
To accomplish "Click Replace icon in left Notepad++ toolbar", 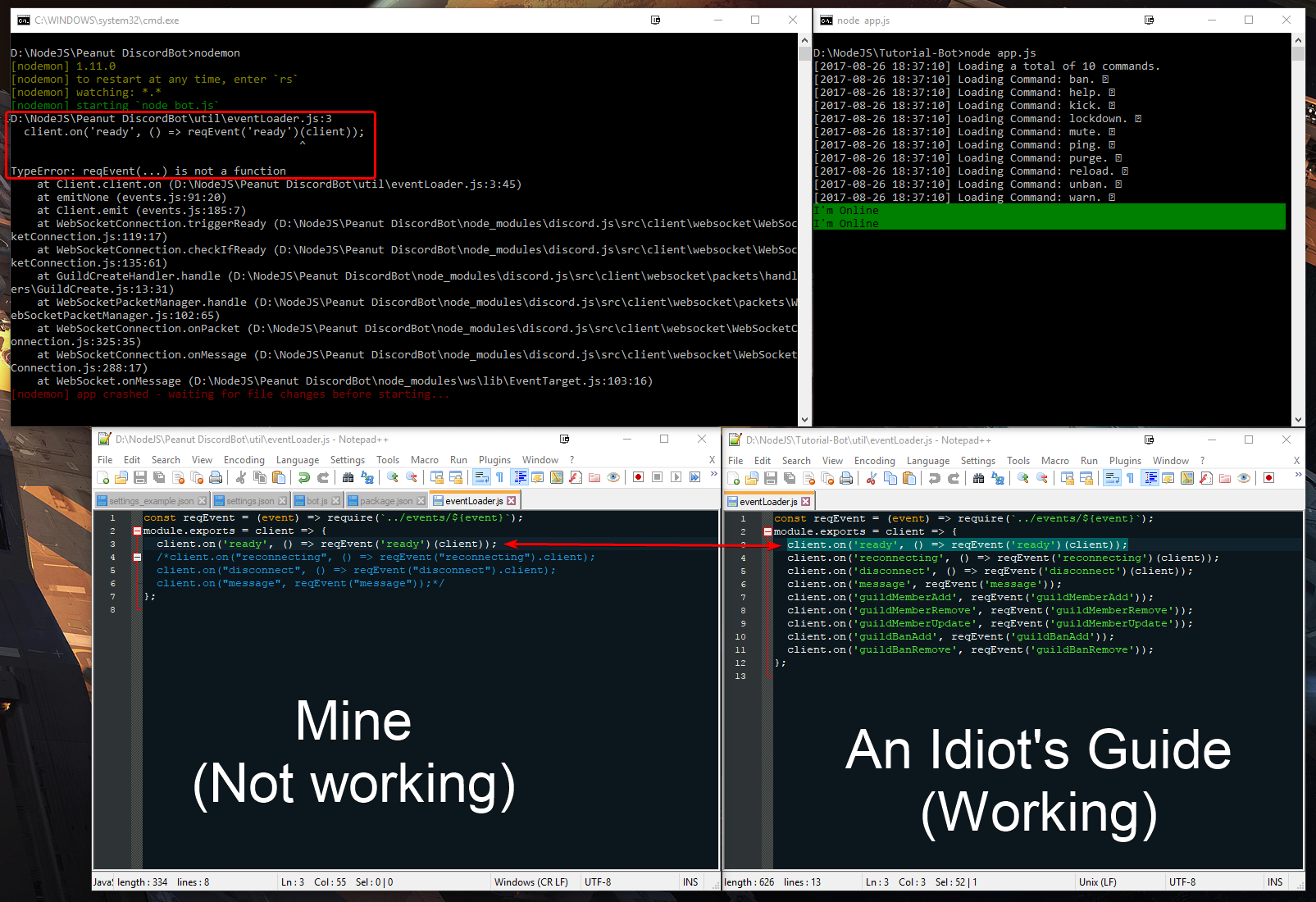I will [x=367, y=477].
